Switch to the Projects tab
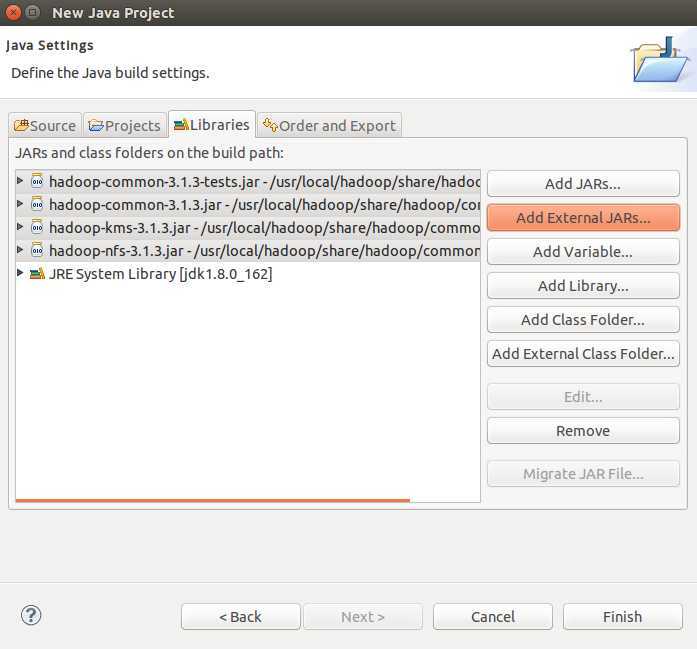 pyautogui.click(x=124, y=125)
